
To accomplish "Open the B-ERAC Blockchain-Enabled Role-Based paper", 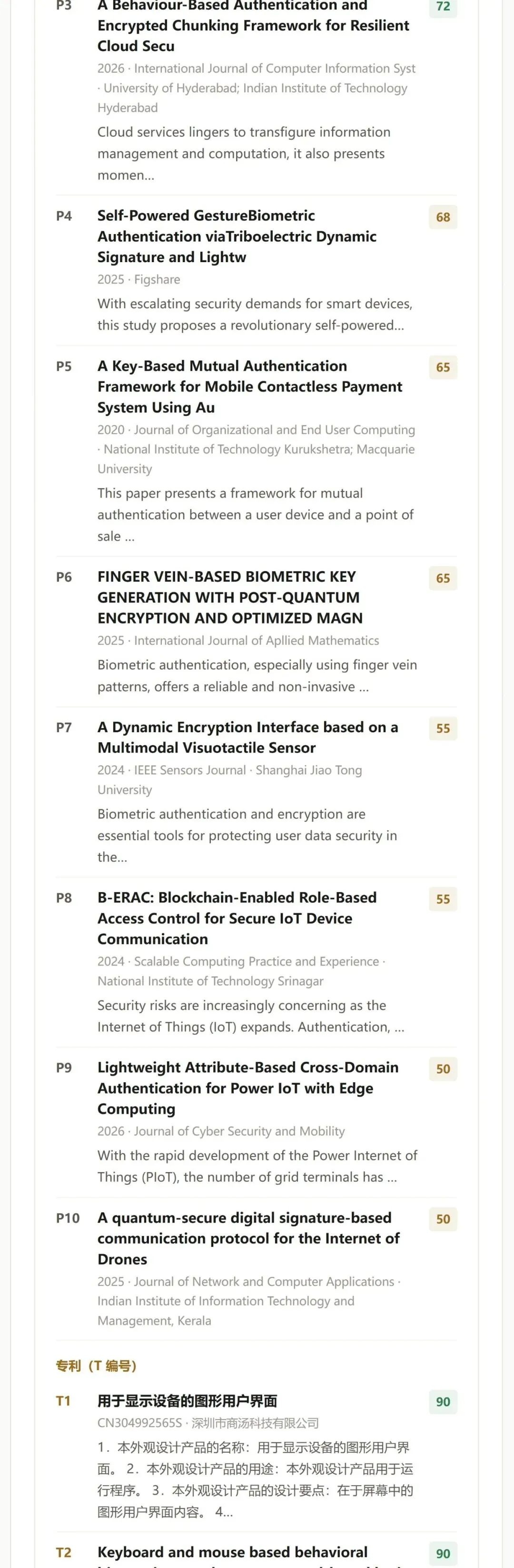I will pos(237,918).
